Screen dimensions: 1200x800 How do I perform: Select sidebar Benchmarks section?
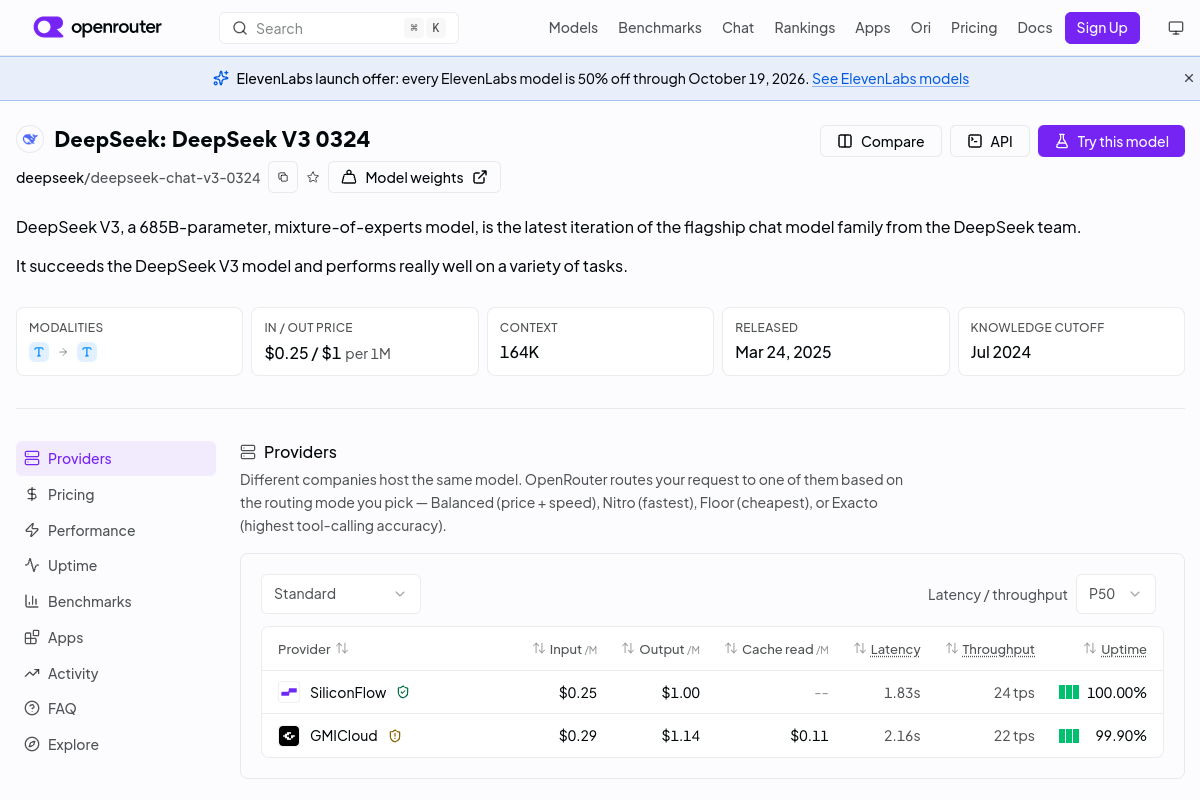pyautogui.click(x=116, y=601)
